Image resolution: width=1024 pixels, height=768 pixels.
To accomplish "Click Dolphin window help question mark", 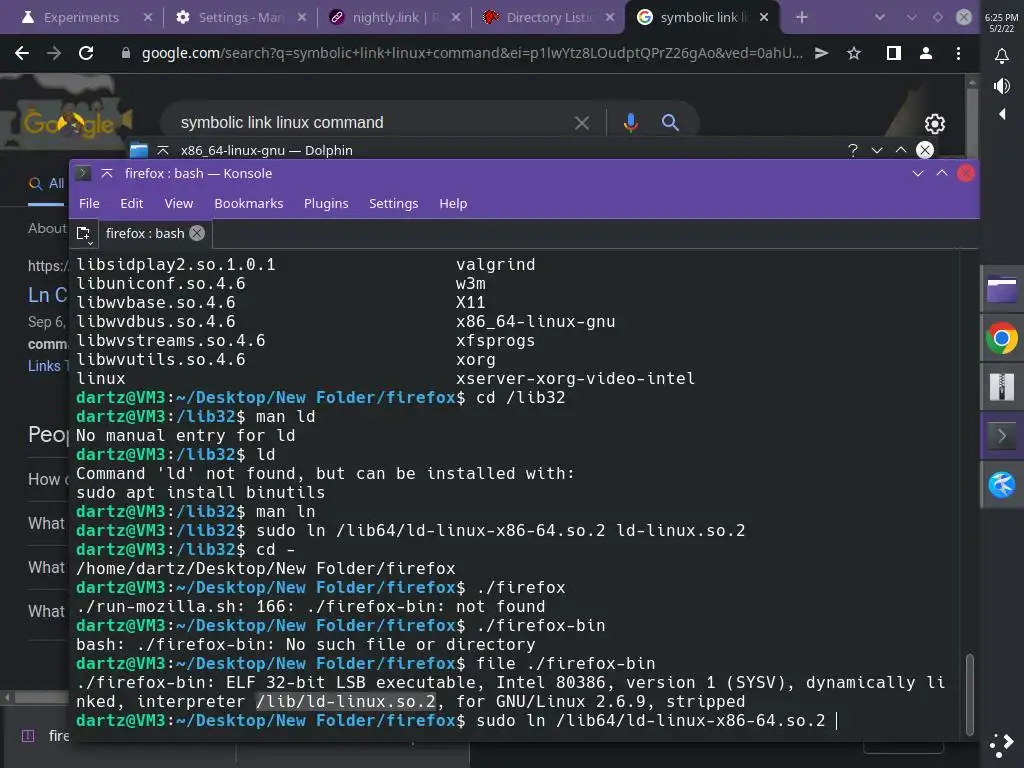I will point(852,150).
